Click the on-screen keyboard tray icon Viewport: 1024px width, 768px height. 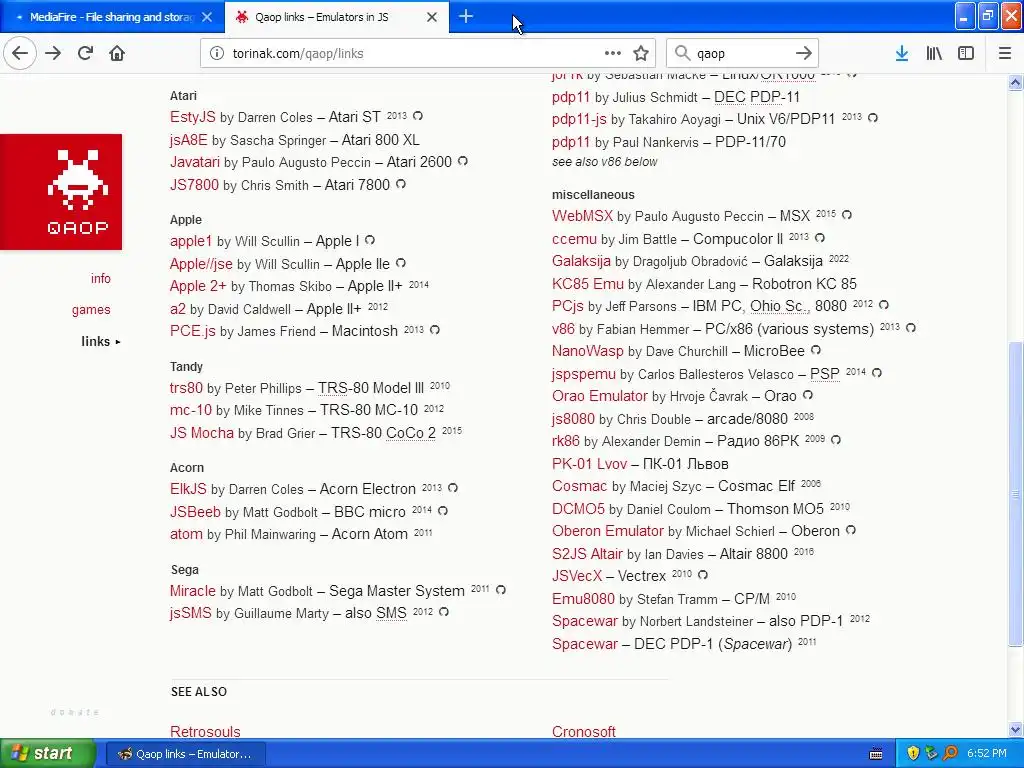(x=876, y=754)
